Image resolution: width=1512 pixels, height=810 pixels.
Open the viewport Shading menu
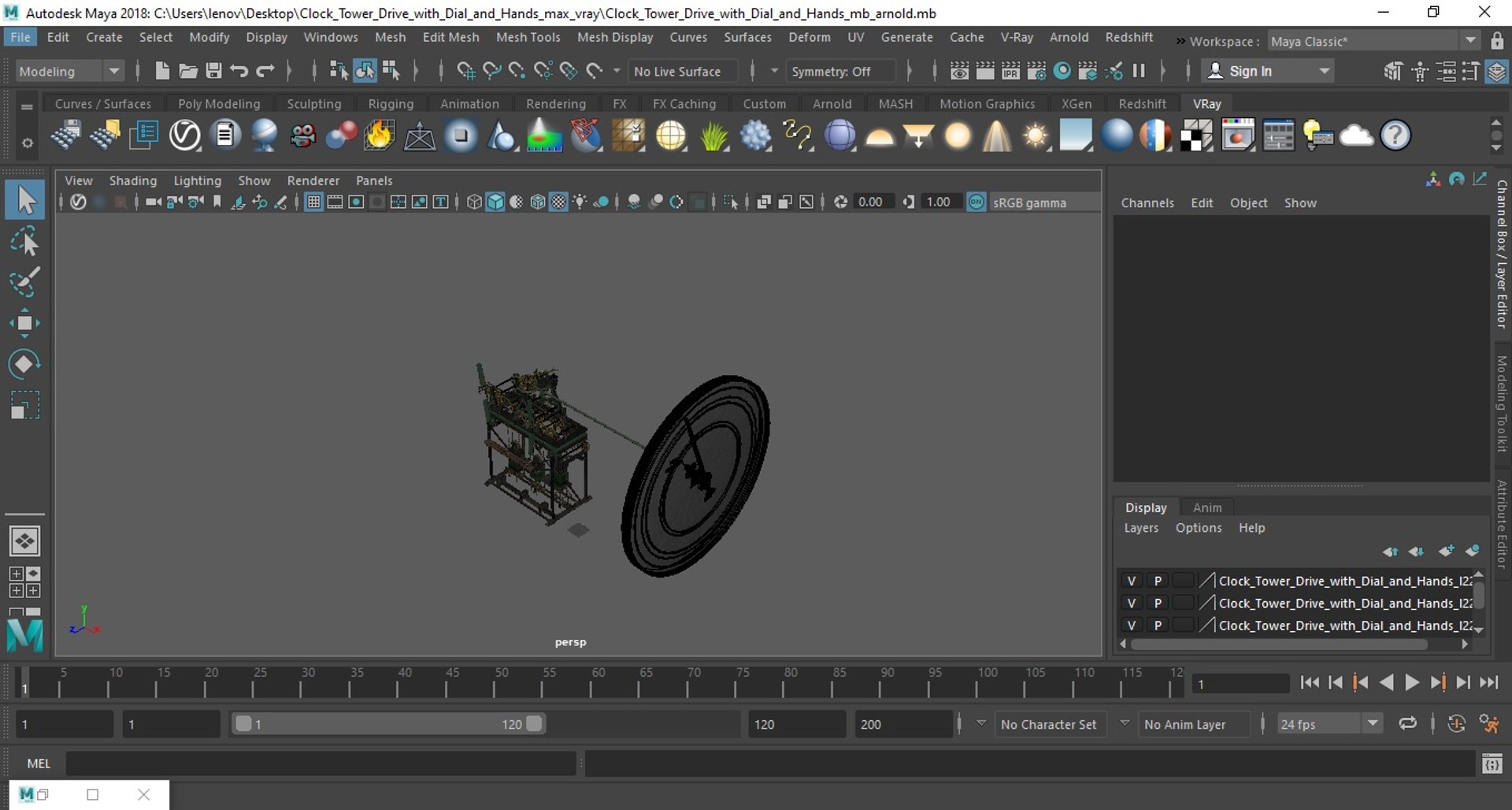point(132,180)
